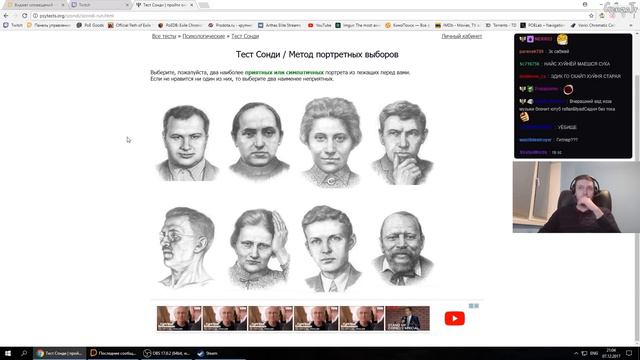Open Windows taskbar search
Screen dimensions: 640x360
24,353
